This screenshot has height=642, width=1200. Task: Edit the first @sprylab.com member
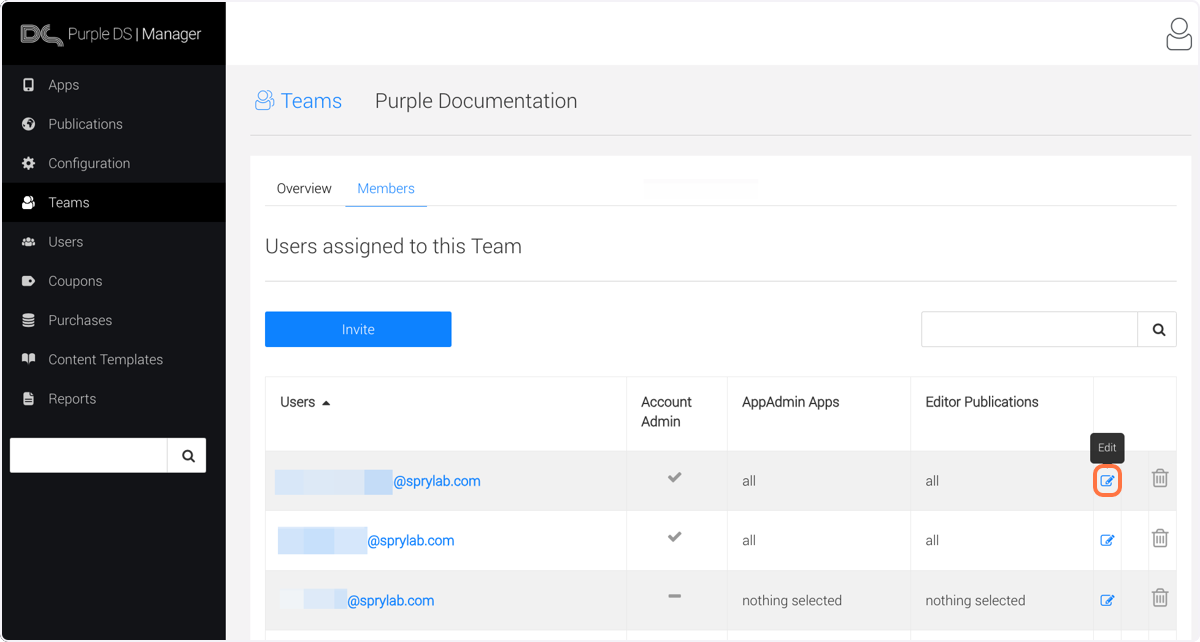pyautogui.click(x=1107, y=481)
